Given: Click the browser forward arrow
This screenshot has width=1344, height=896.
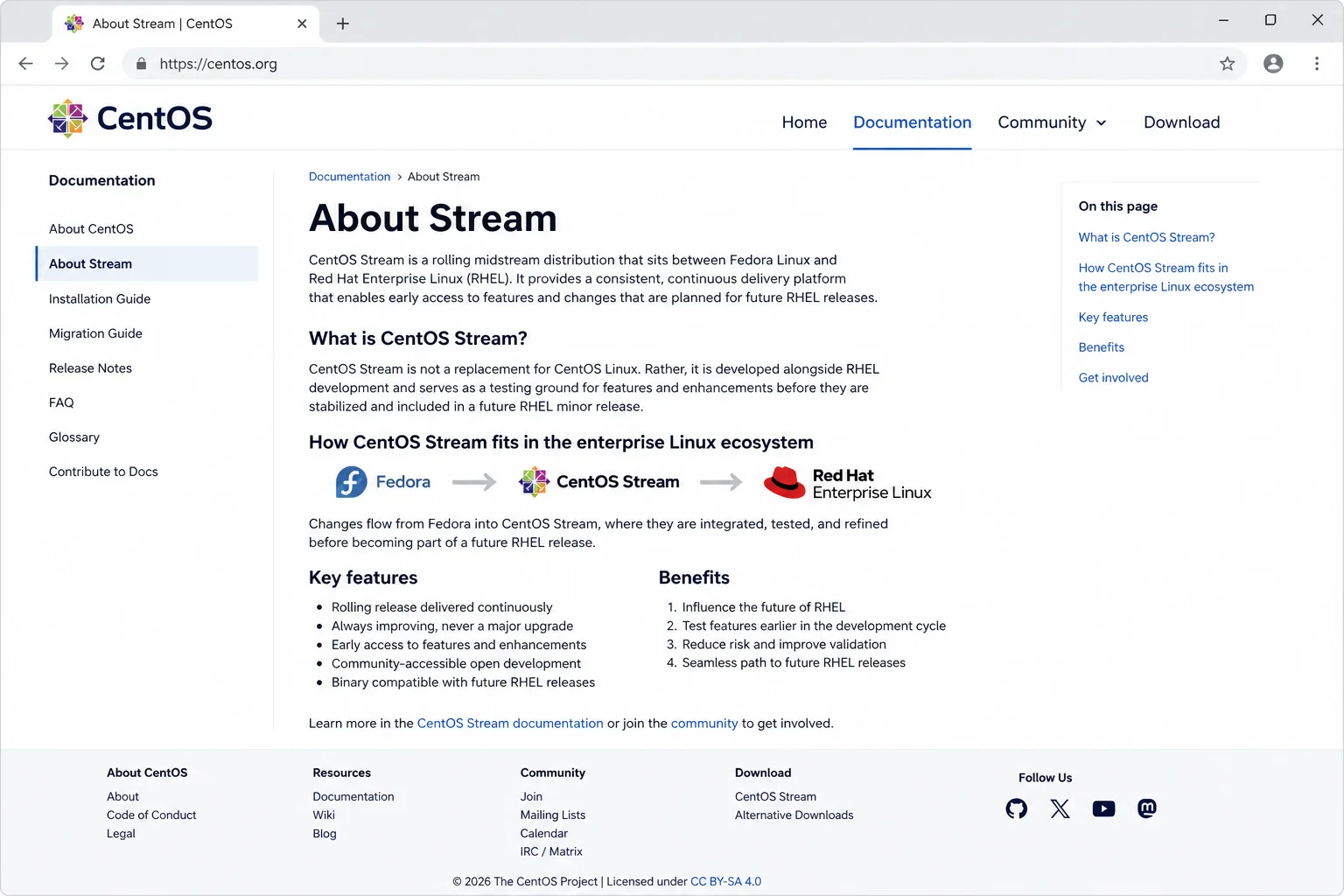Looking at the screenshot, I should tap(61, 63).
